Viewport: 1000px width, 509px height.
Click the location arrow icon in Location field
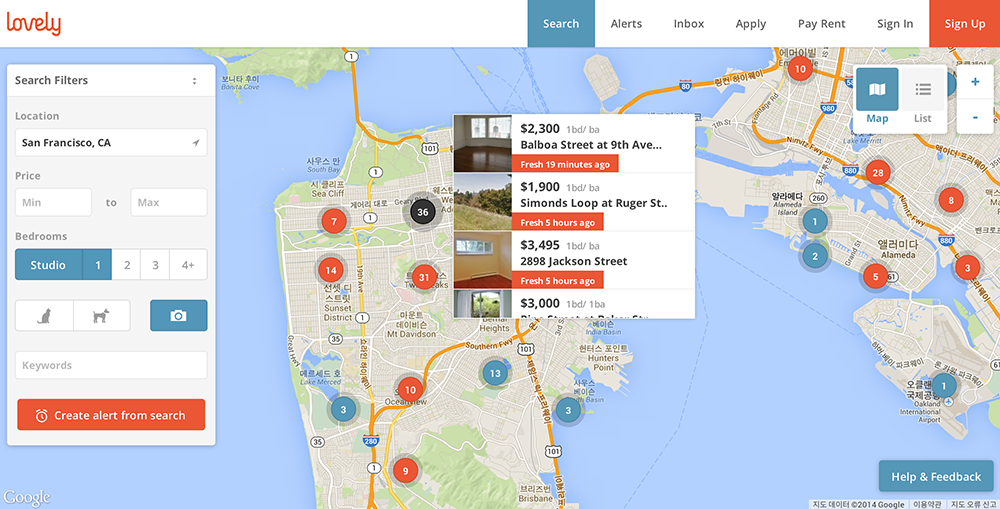coord(196,143)
